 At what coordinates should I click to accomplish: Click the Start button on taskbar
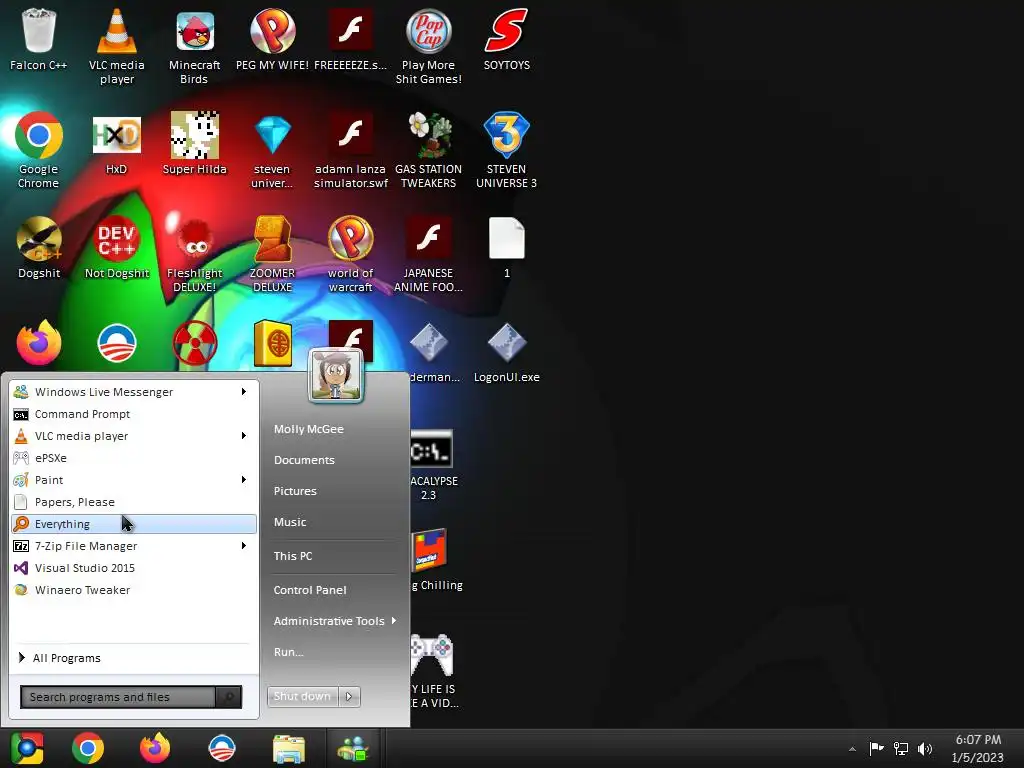tap(27, 748)
